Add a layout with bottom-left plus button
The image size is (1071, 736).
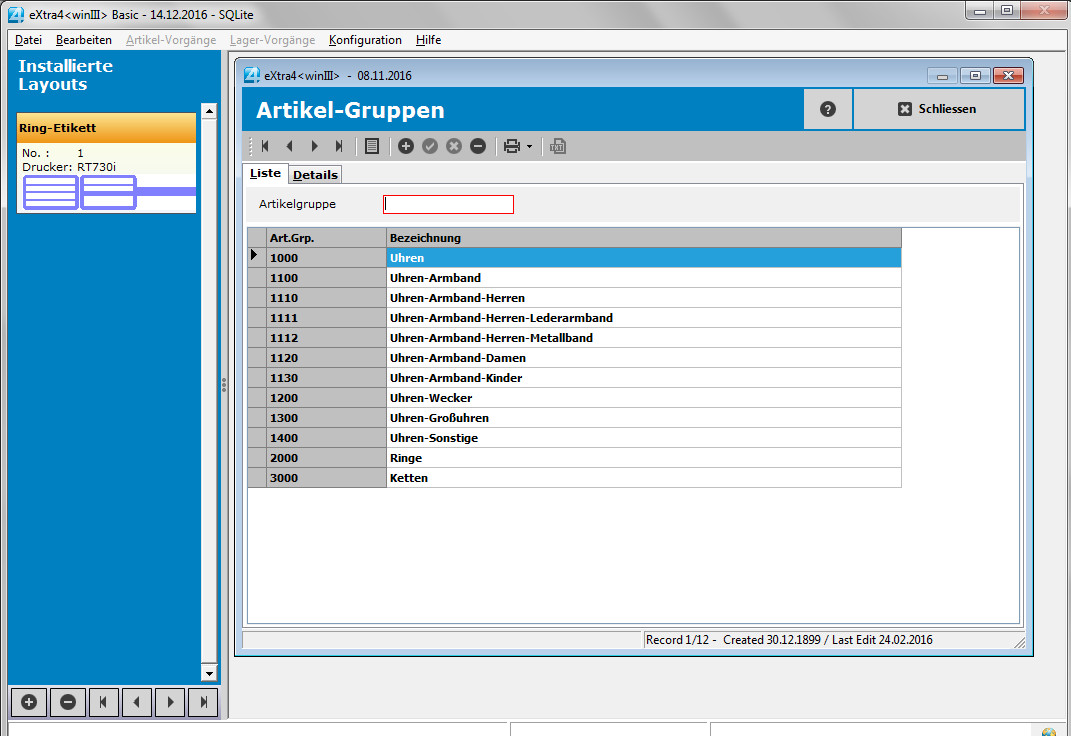[x=28, y=702]
